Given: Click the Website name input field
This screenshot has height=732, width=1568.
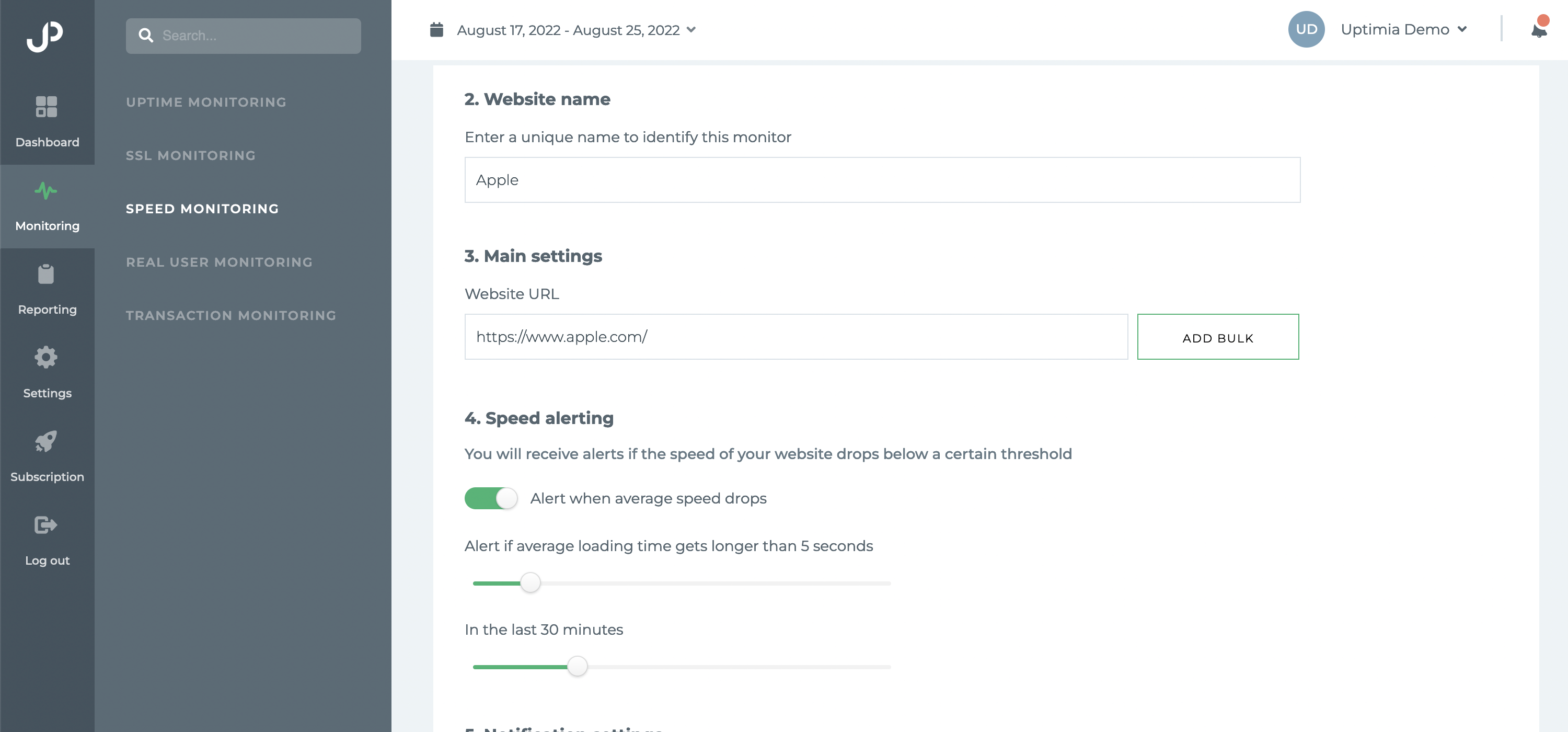Looking at the screenshot, I should (882, 180).
